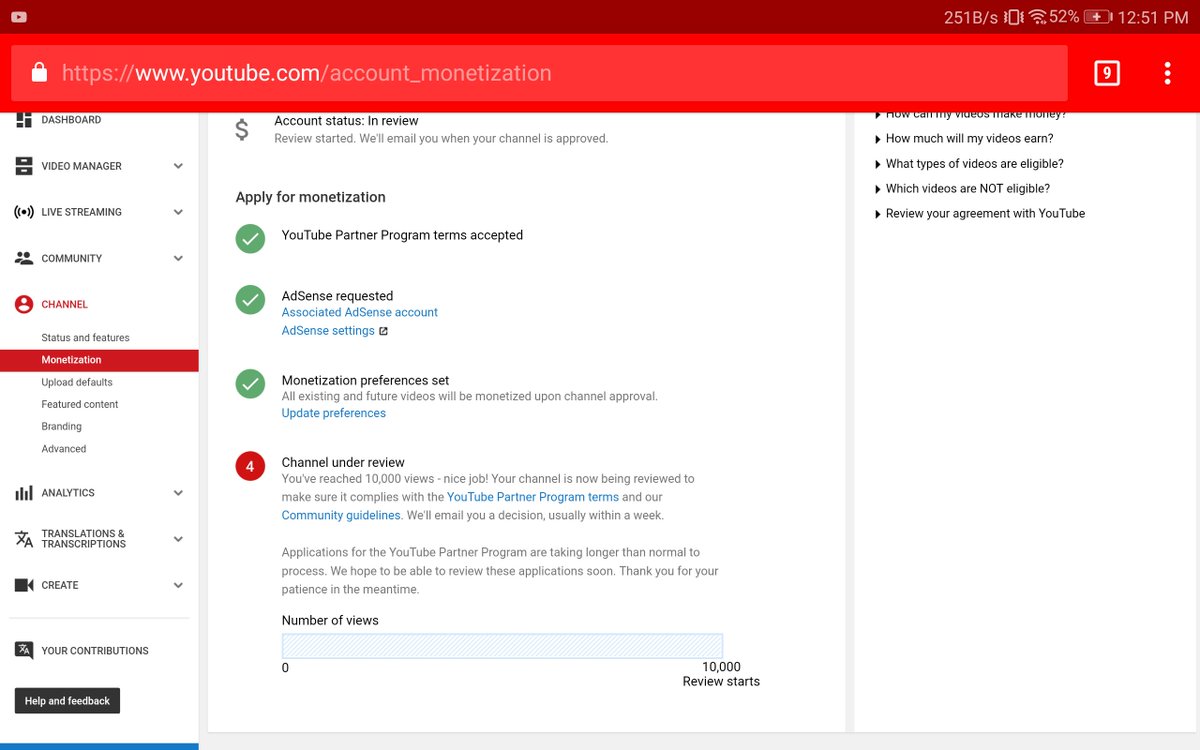Viewport: 1200px width, 750px height.
Task: Tap the battery indicator icon
Action: (1098, 17)
